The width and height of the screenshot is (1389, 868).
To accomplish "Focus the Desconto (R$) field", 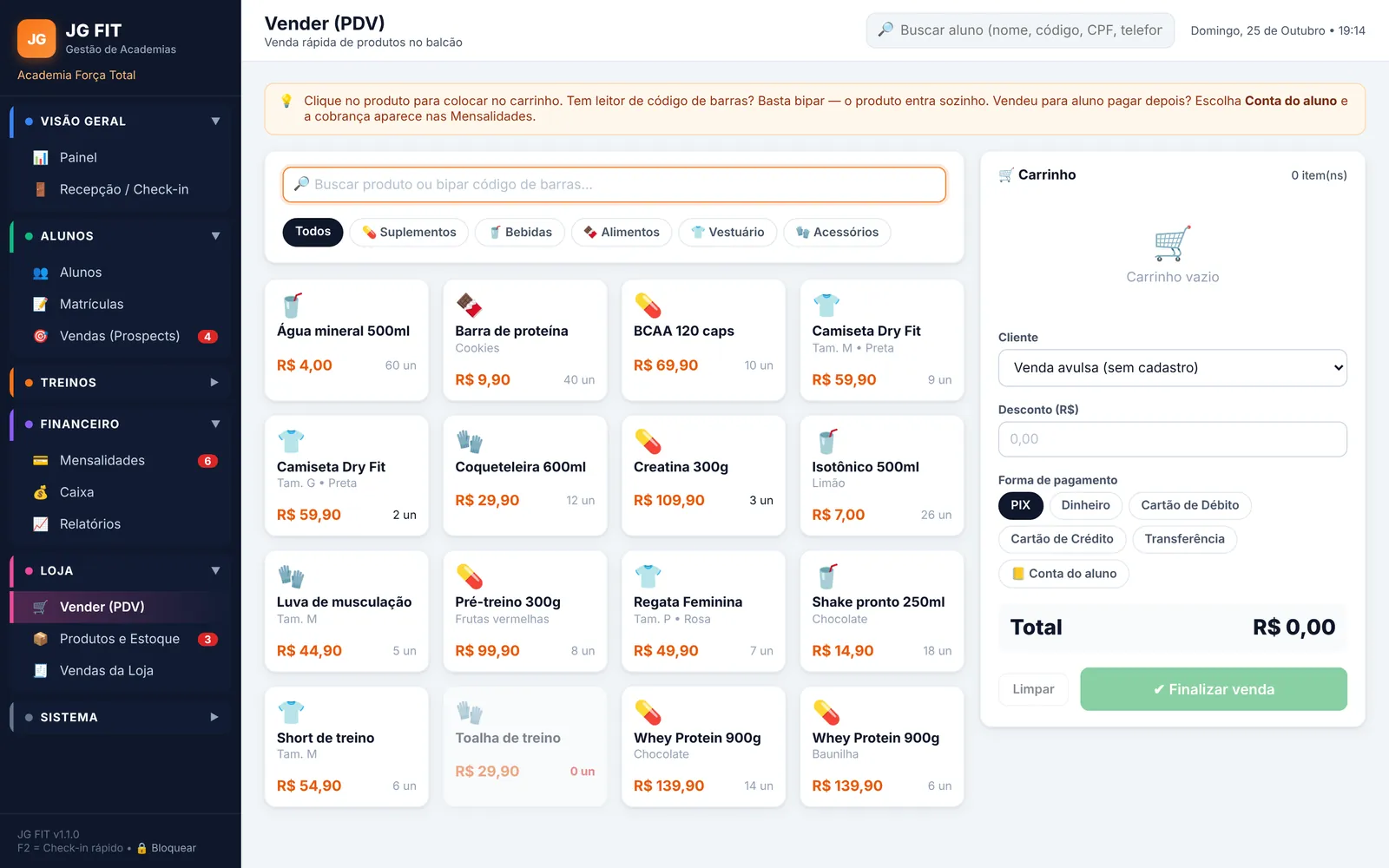I will point(1172,439).
